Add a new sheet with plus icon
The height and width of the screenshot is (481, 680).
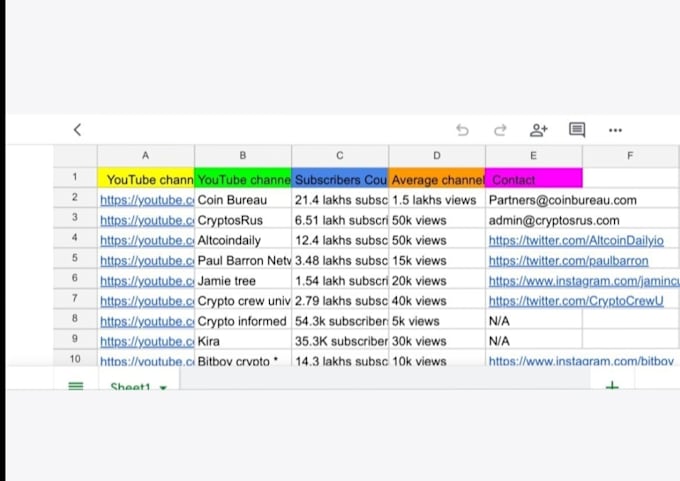pyautogui.click(x=612, y=385)
